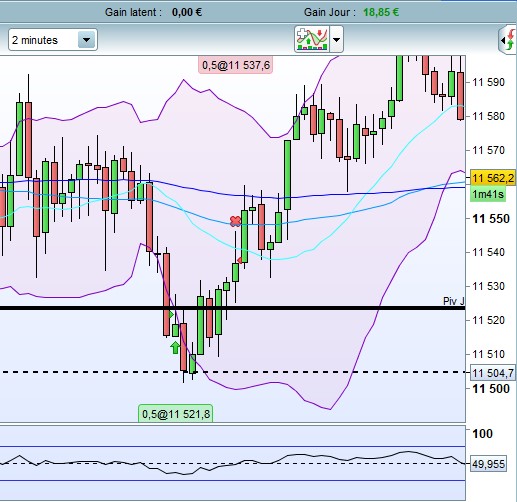
Task: Expand the indicator button dropdown arrow
Action: 336,40
